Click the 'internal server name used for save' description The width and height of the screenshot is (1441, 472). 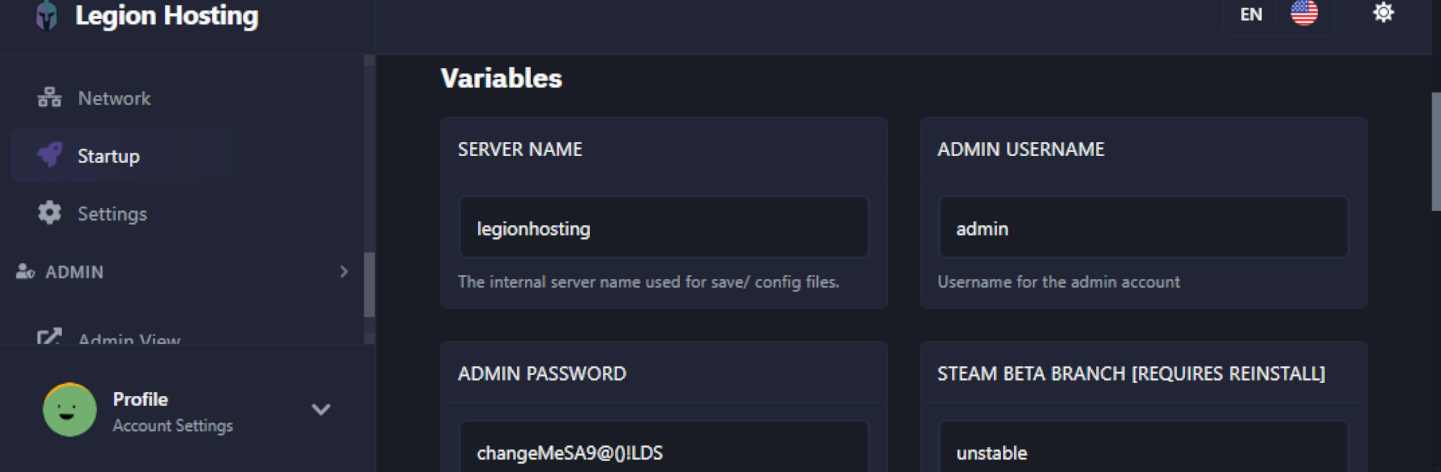(x=648, y=282)
